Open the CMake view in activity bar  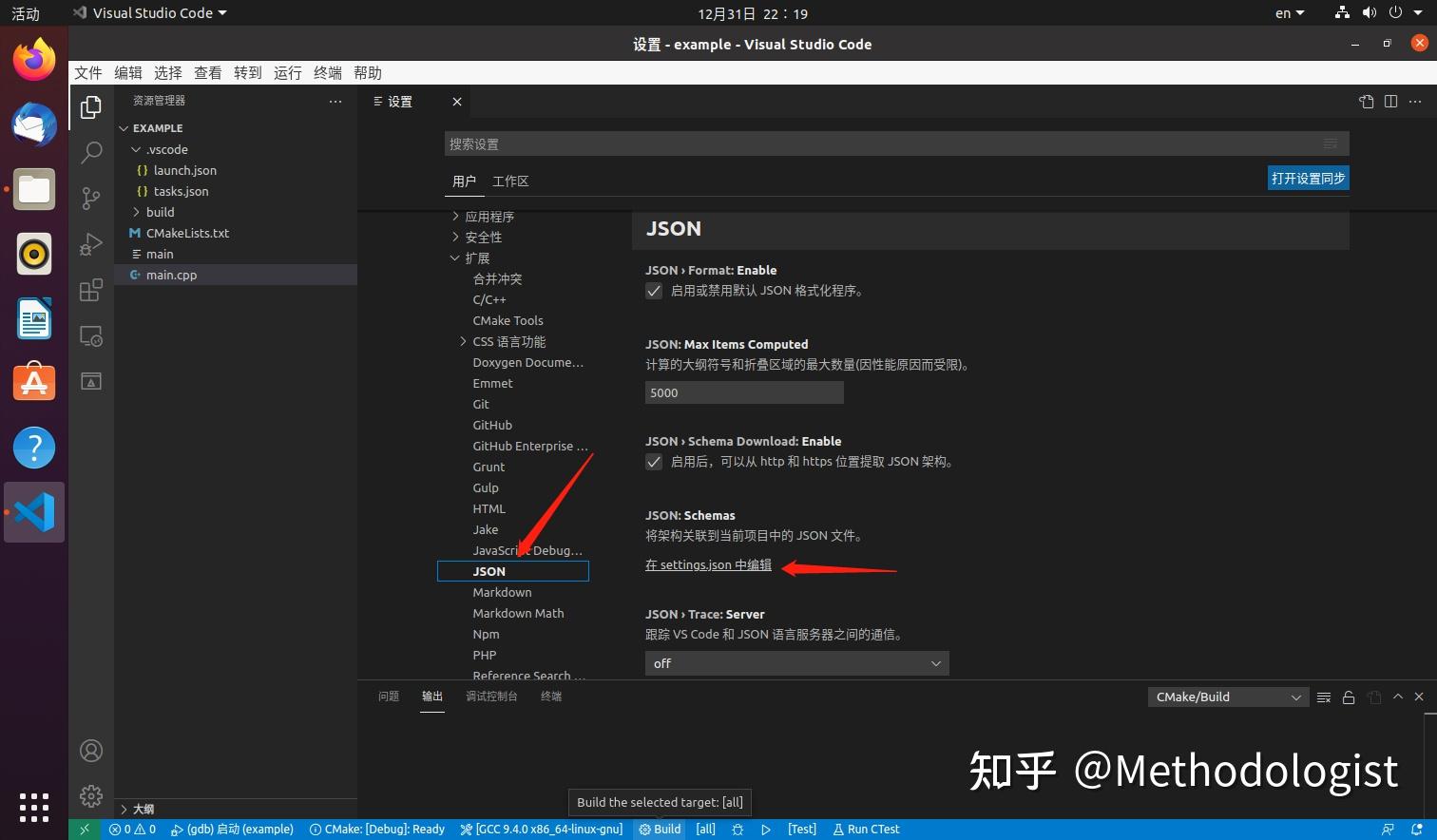91,381
